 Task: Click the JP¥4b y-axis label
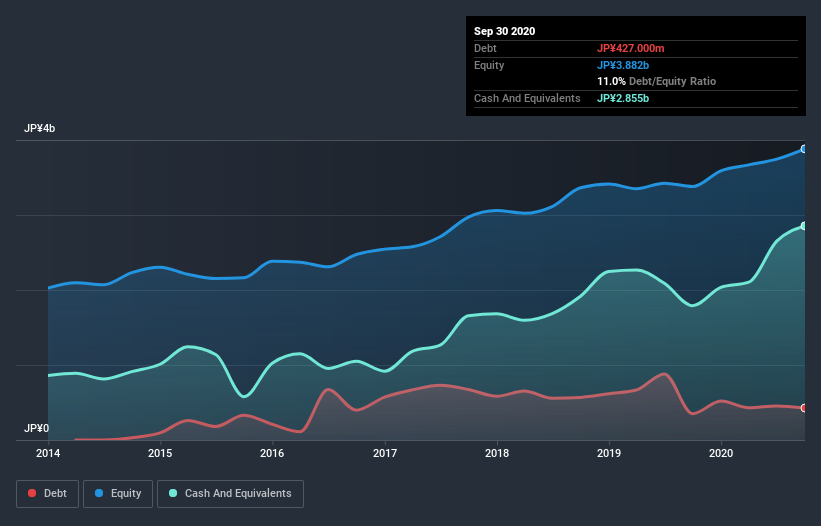(x=39, y=128)
